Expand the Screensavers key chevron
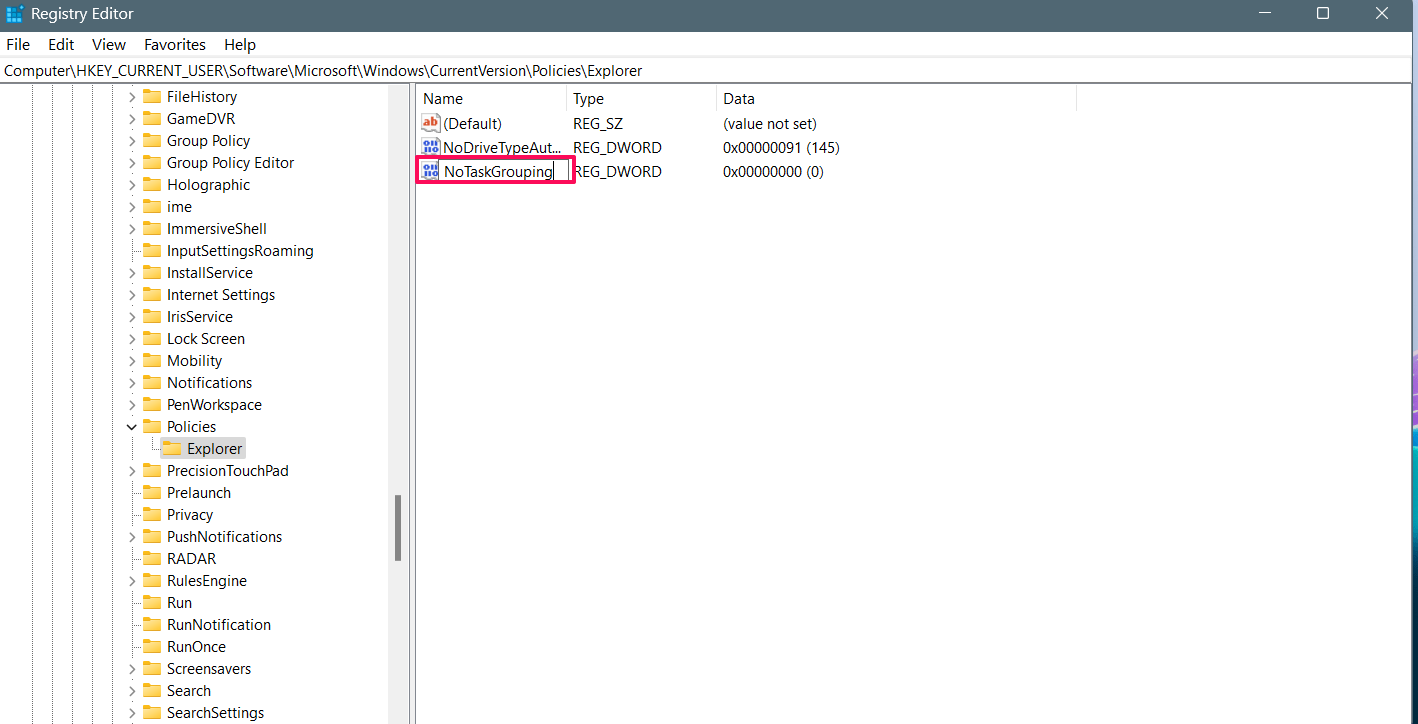The image size is (1418, 724). coord(132,669)
